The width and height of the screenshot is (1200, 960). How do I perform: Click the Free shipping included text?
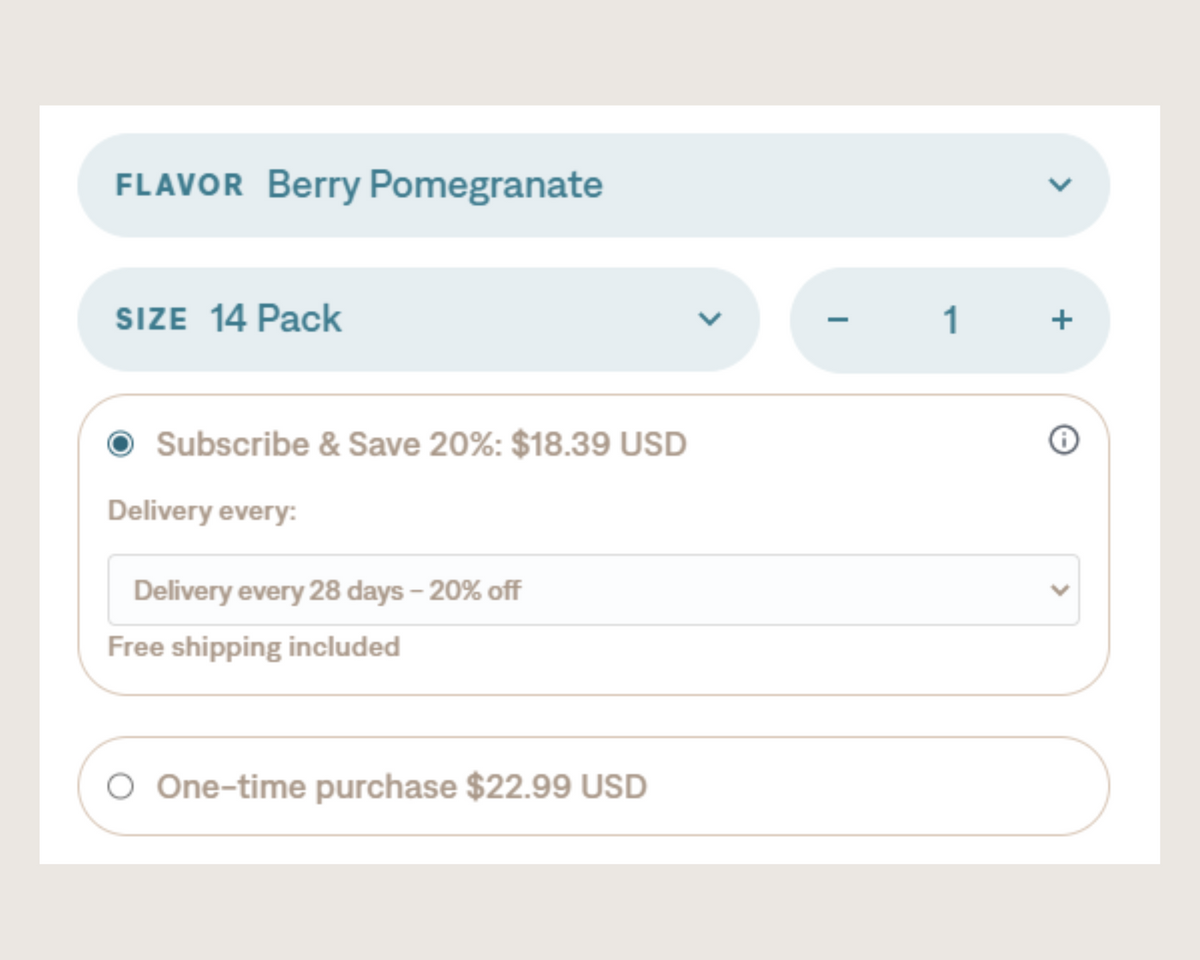[x=254, y=647]
